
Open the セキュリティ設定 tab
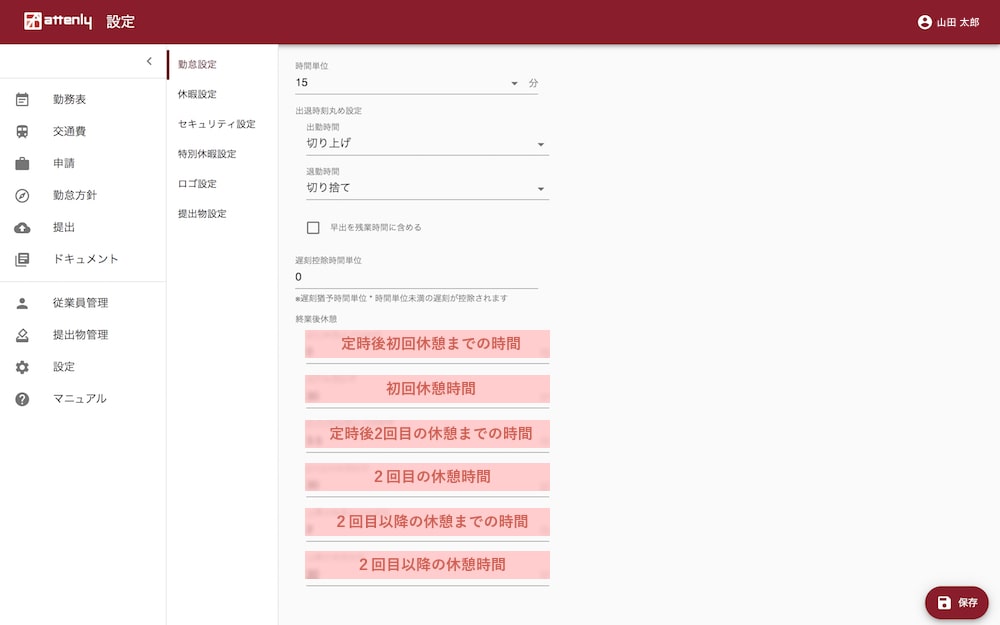pos(216,124)
